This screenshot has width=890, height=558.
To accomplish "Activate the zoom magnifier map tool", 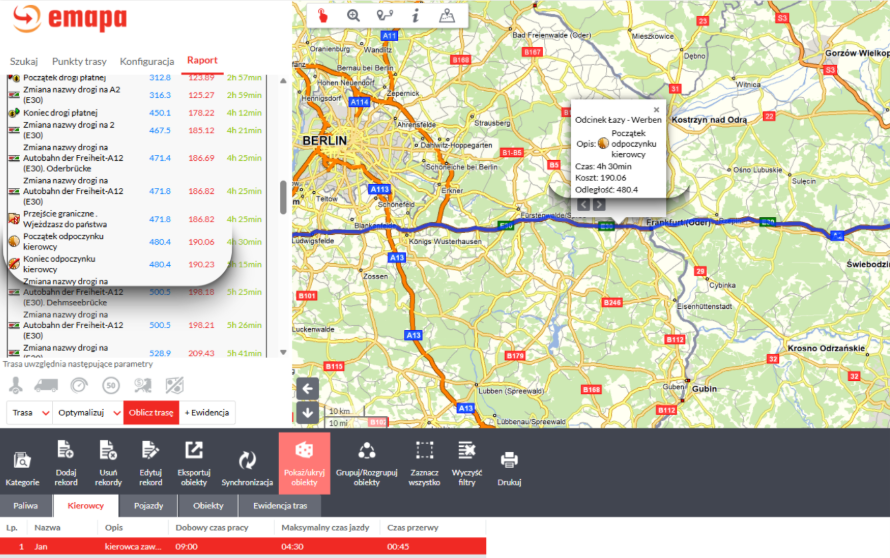I will [x=353, y=15].
